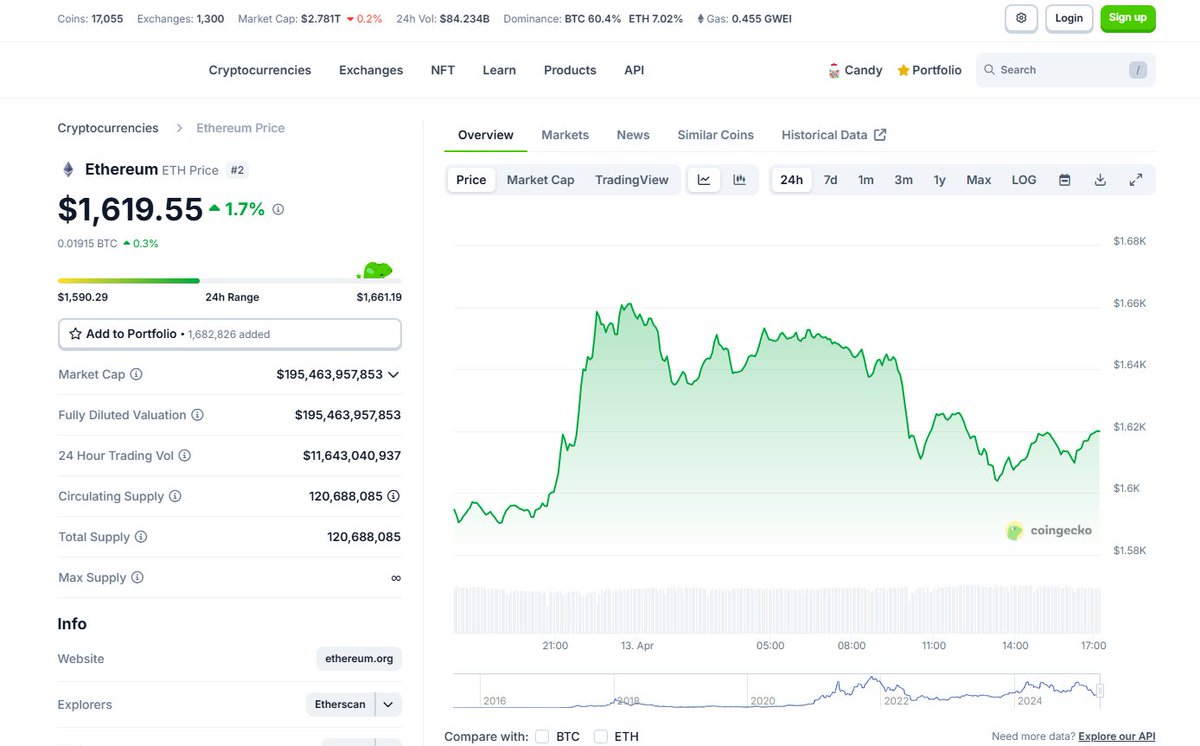The width and height of the screenshot is (1200, 746).
Task: Click the star in Add to Portfolio
Action: pyautogui.click(x=75, y=333)
